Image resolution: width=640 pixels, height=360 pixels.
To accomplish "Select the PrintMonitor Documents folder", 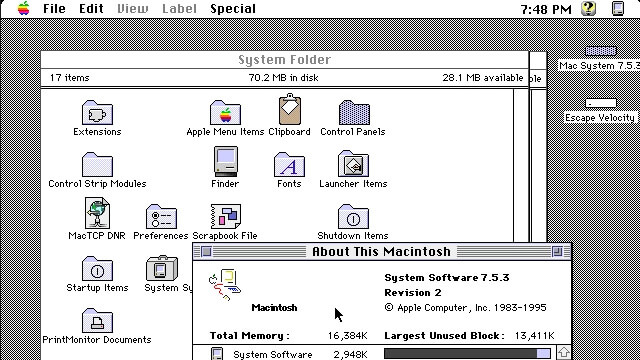I will point(97,320).
